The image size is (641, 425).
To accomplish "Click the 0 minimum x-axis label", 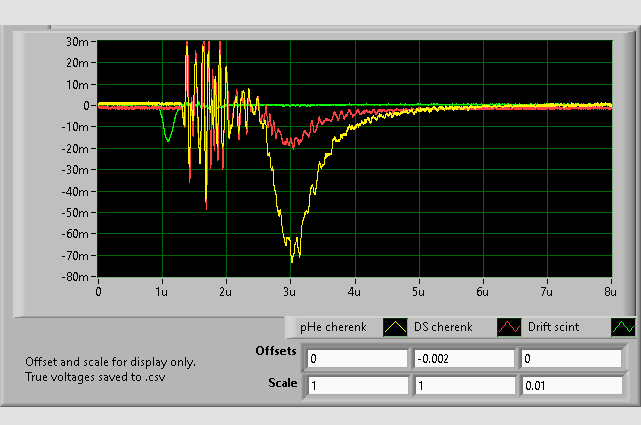I will click(x=98, y=291).
